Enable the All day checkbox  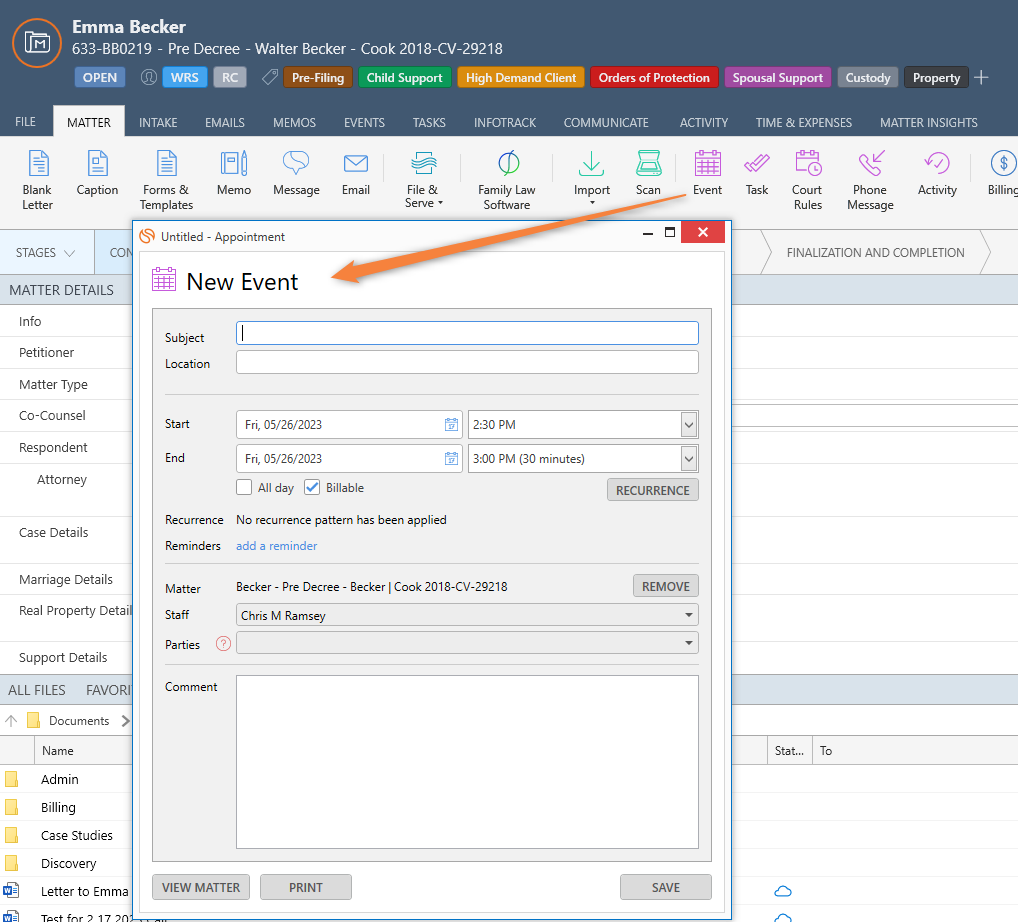[244, 487]
